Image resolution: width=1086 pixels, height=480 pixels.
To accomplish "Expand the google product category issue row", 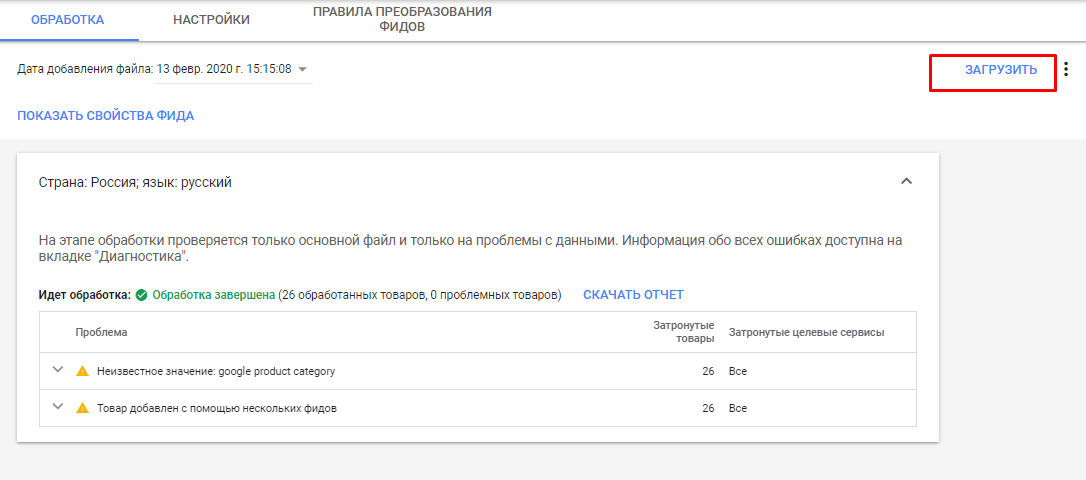I will [57, 370].
